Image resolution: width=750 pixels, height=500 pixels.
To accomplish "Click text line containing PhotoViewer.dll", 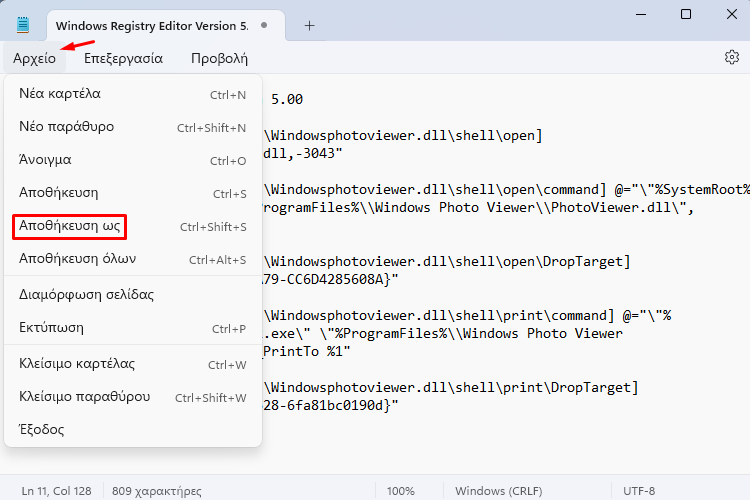I will pyautogui.click(x=478, y=208).
